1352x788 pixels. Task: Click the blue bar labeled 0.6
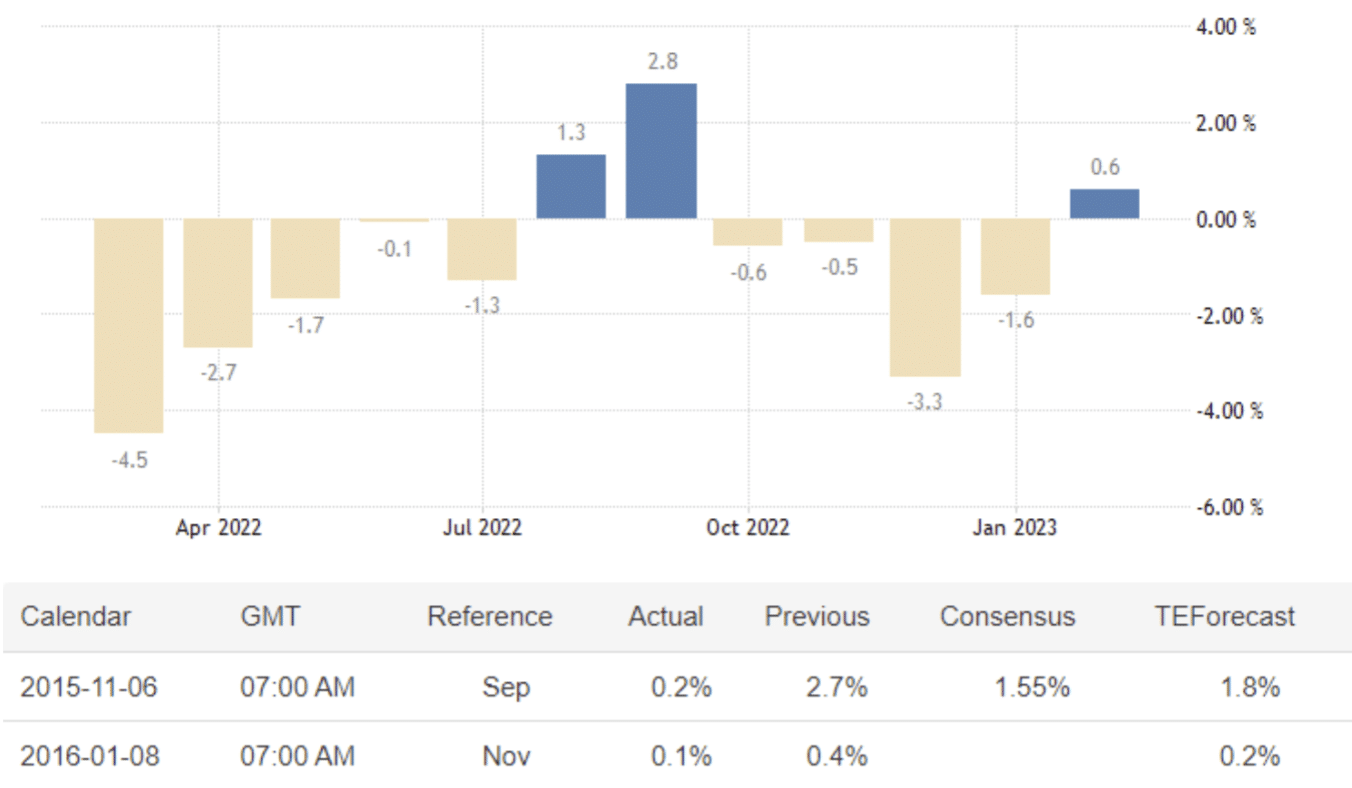point(1104,204)
